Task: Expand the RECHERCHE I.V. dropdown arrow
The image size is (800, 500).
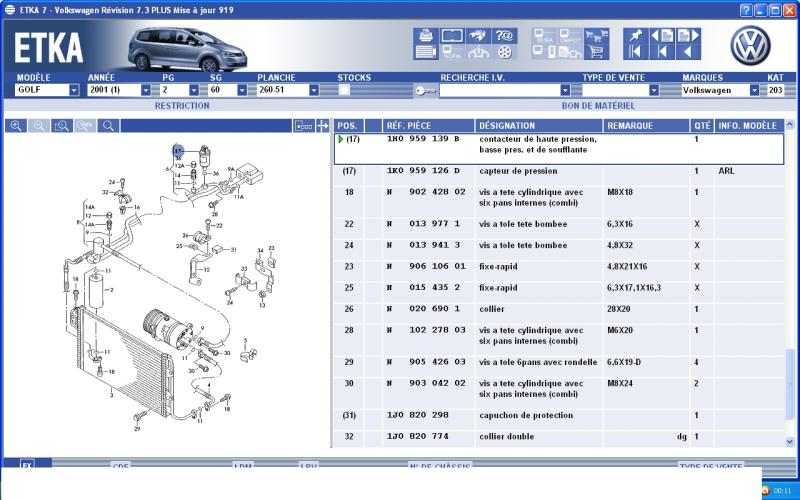Action: tap(565, 90)
